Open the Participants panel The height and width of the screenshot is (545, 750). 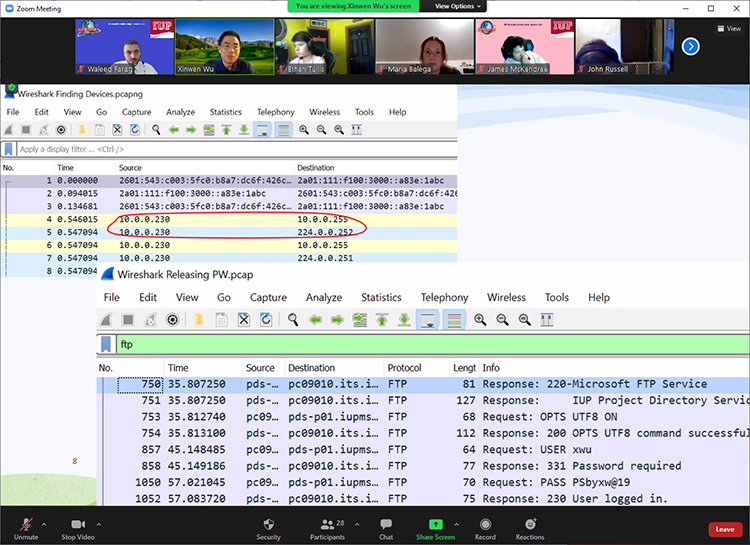pyautogui.click(x=327, y=529)
